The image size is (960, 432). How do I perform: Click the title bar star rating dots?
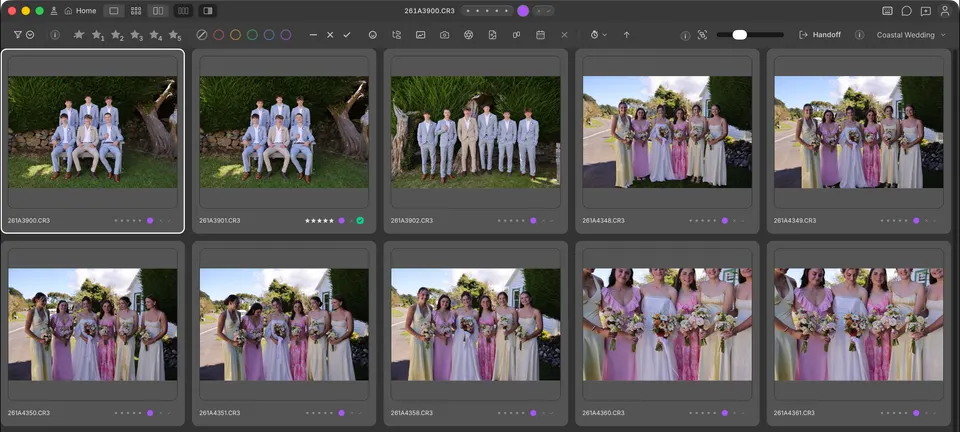point(487,10)
